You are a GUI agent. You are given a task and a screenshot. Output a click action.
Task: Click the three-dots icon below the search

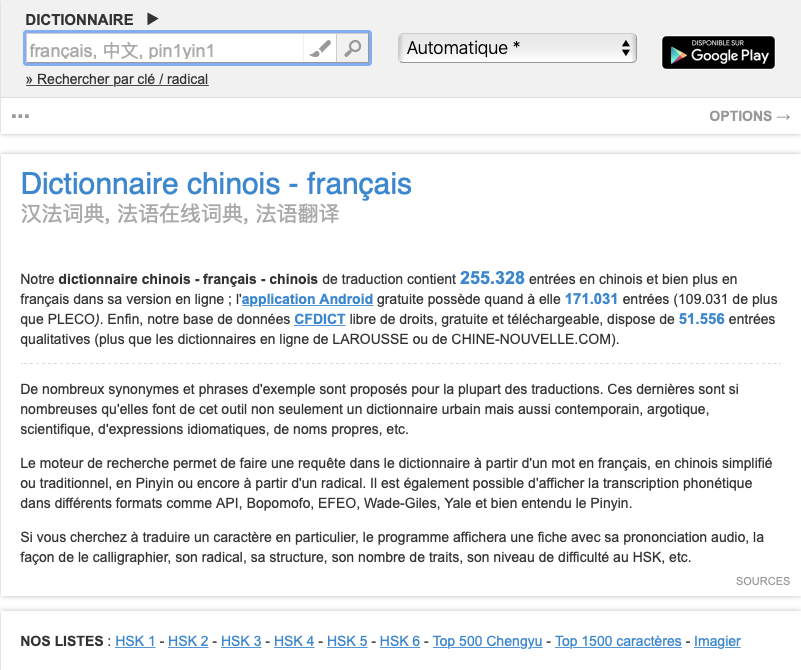pos(20,116)
